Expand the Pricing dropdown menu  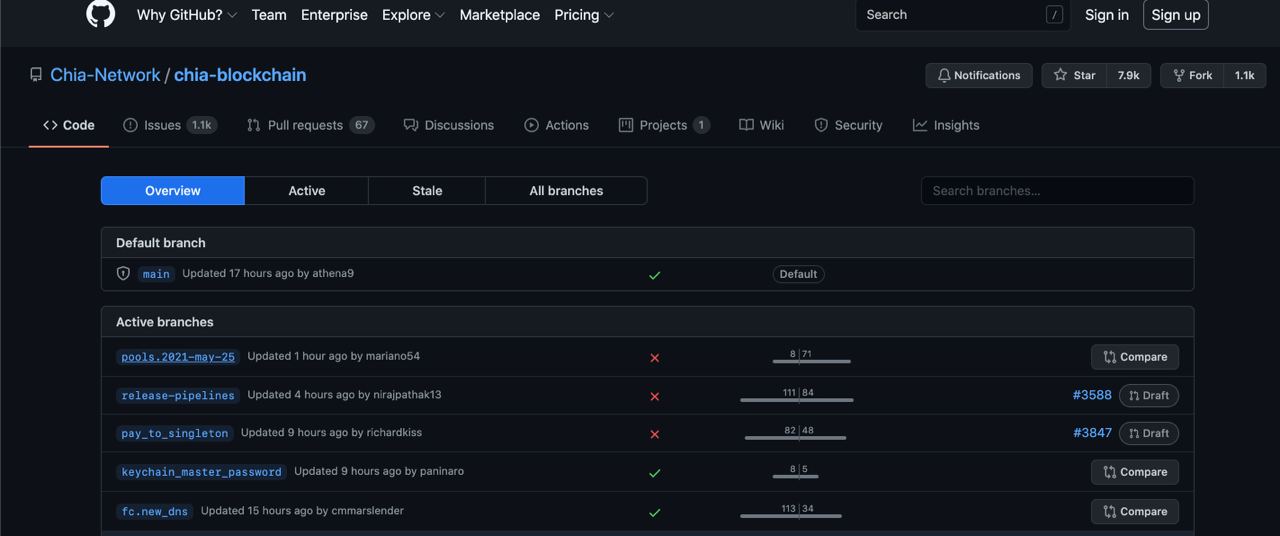point(584,15)
